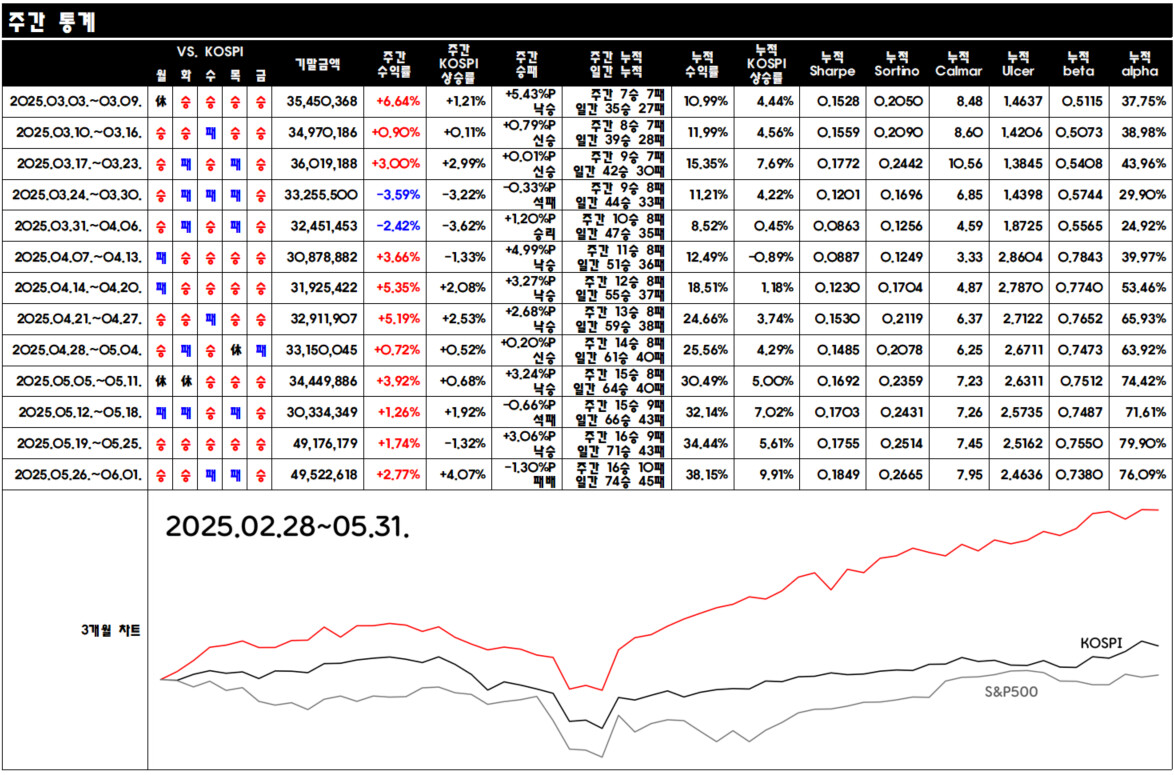This screenshot has height=775, width=1174.
Task: Click the +5.43%P 낙승 result cell
Action: 529,101
